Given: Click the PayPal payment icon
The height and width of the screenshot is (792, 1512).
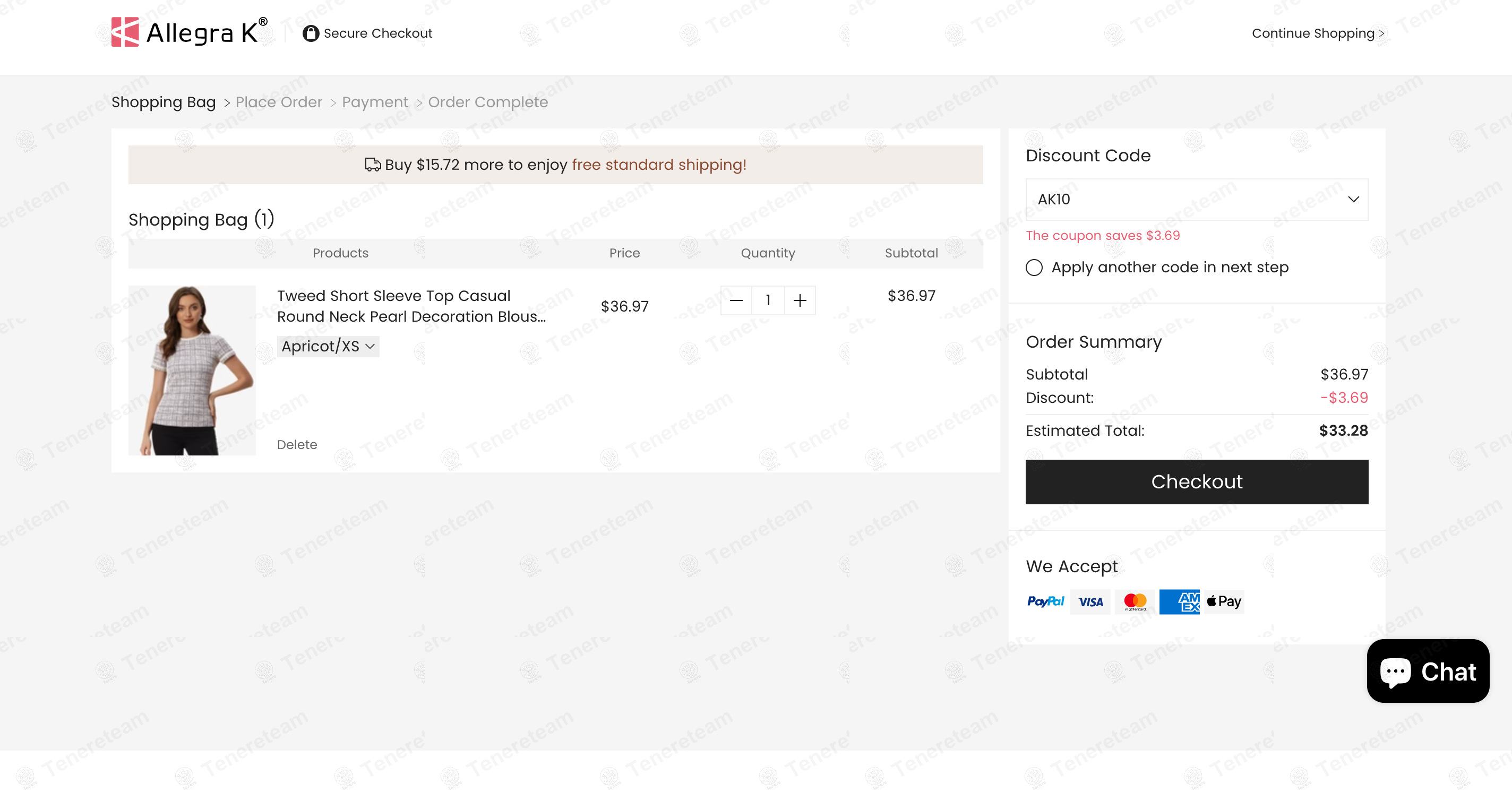Looking at the screenshot, I should point(1045,602).
